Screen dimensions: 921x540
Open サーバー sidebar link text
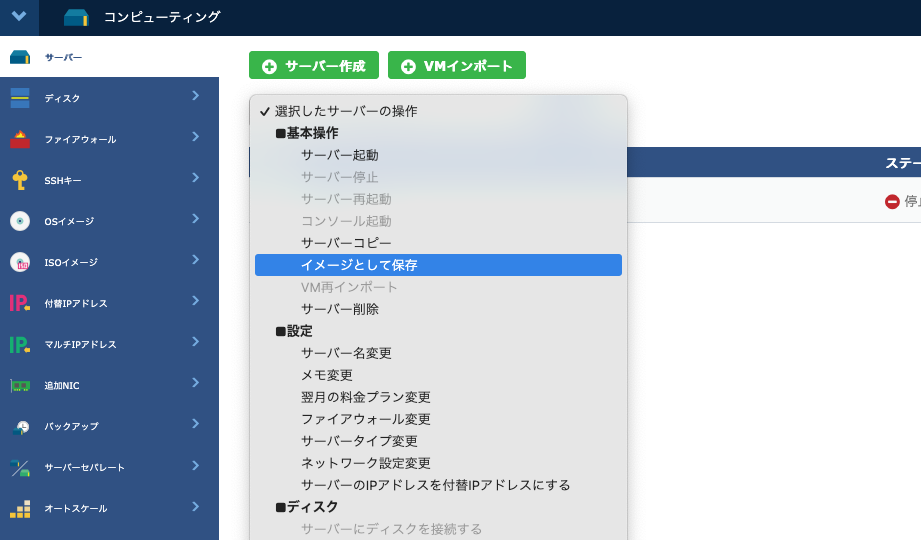63,58
